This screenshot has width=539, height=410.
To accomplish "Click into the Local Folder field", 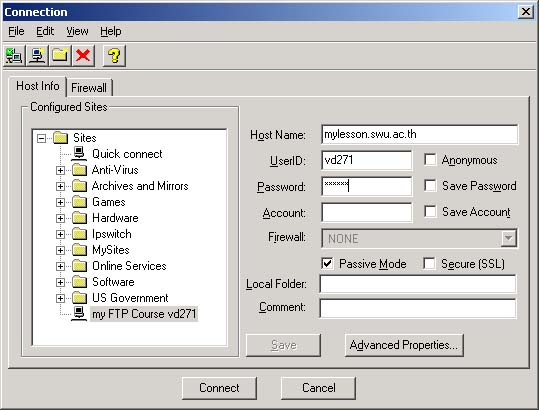I will pyautogui.click(x=417, y=284).
